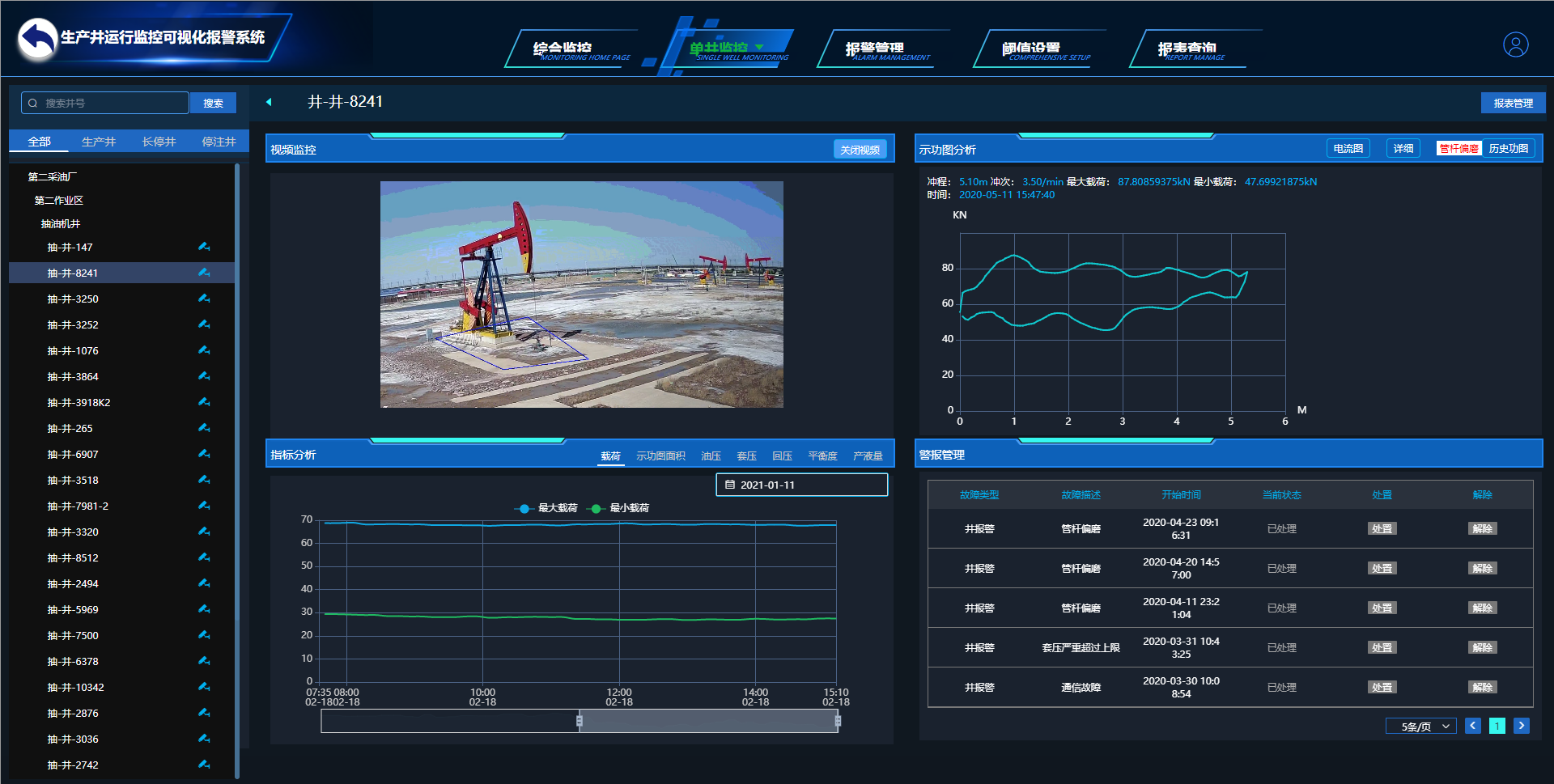This screenshot has height=784, width=1554.
Task: Collapse the 第二作业区 tree node
Action: 58,200
